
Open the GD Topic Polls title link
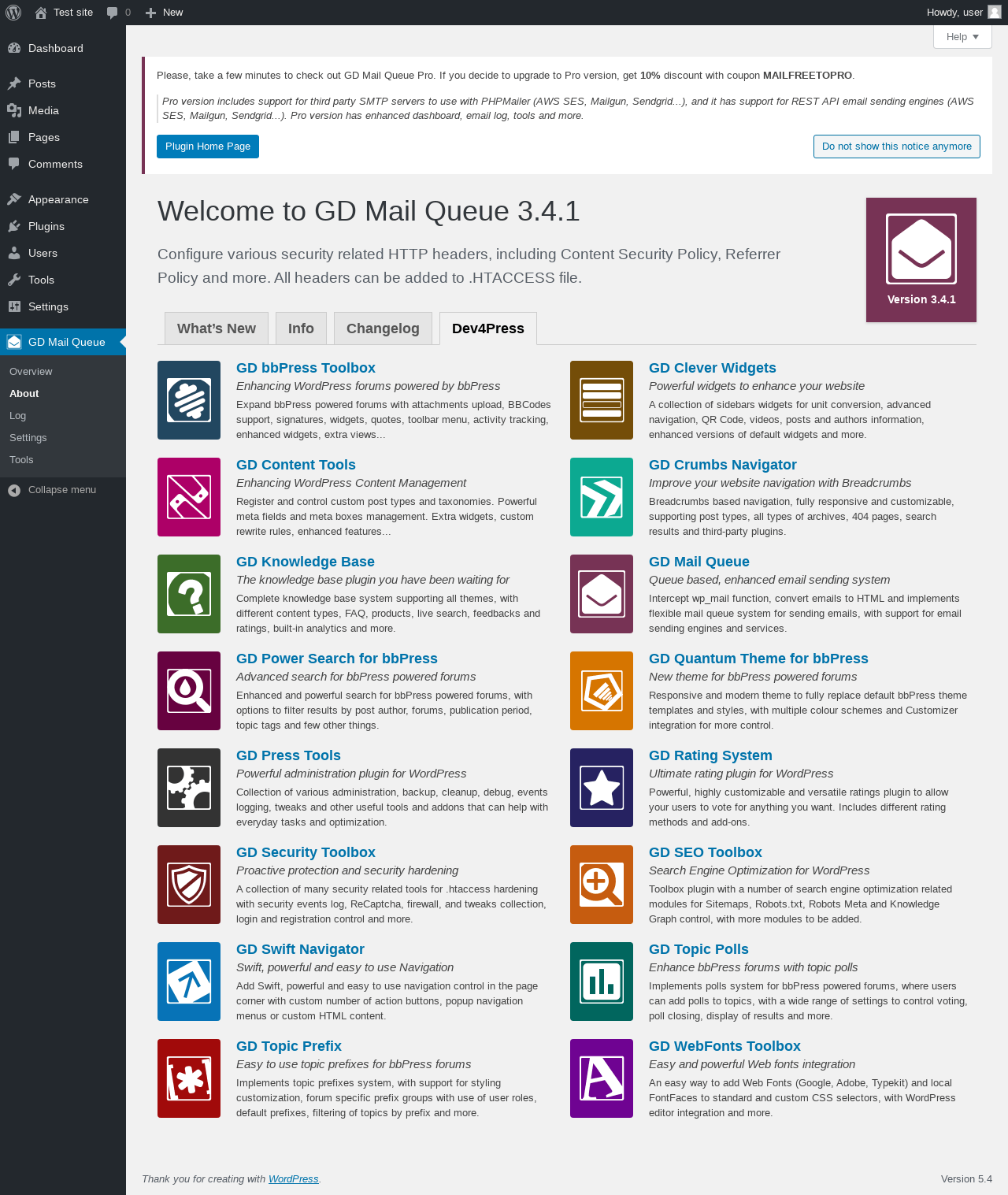(x=699, y=949)
